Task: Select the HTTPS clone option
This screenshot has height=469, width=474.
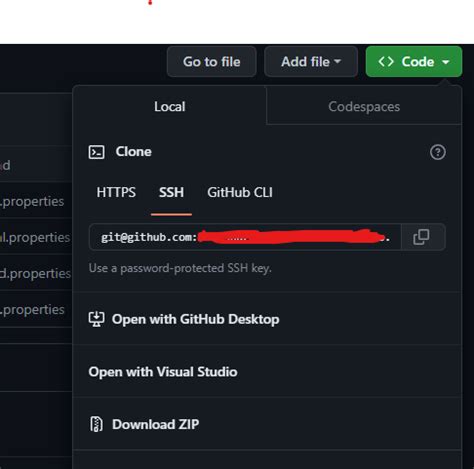Action: (x=116, y=192)
